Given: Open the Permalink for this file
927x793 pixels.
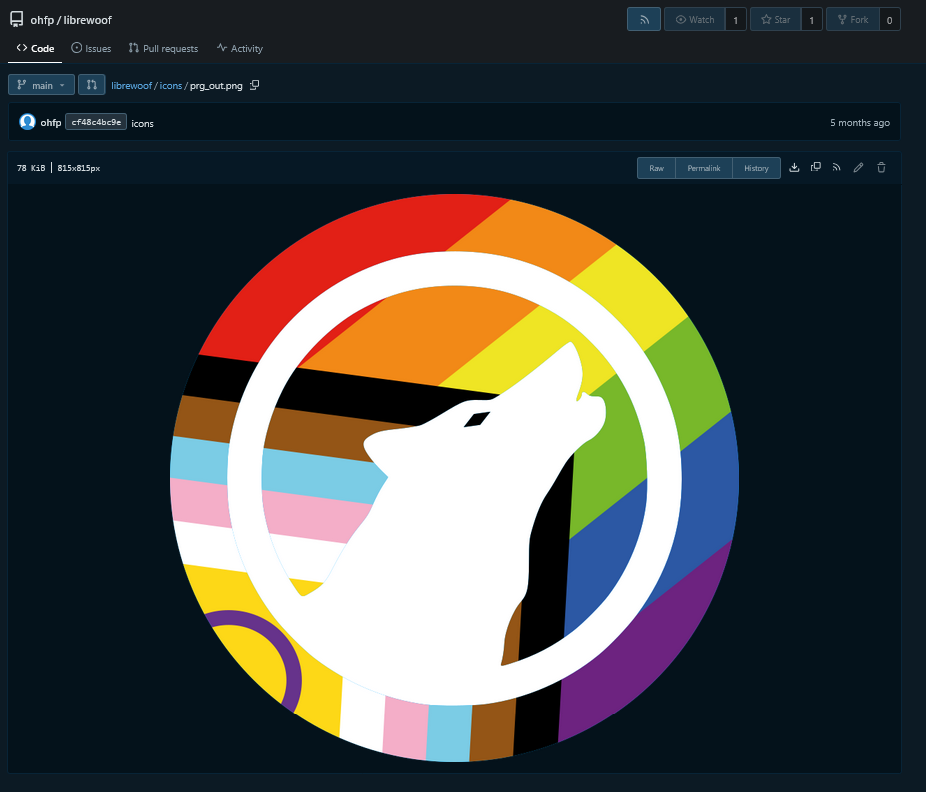Looking at the screenshot, I should [704, 168].
